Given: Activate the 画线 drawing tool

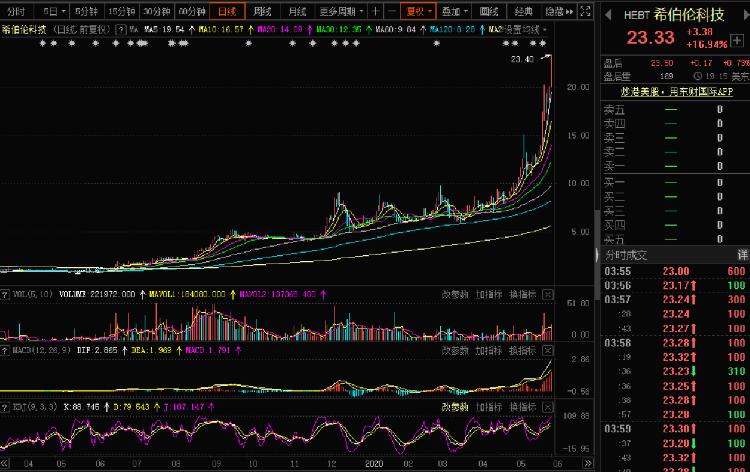Looking at the screenshot, I should [x=489, y=11].
